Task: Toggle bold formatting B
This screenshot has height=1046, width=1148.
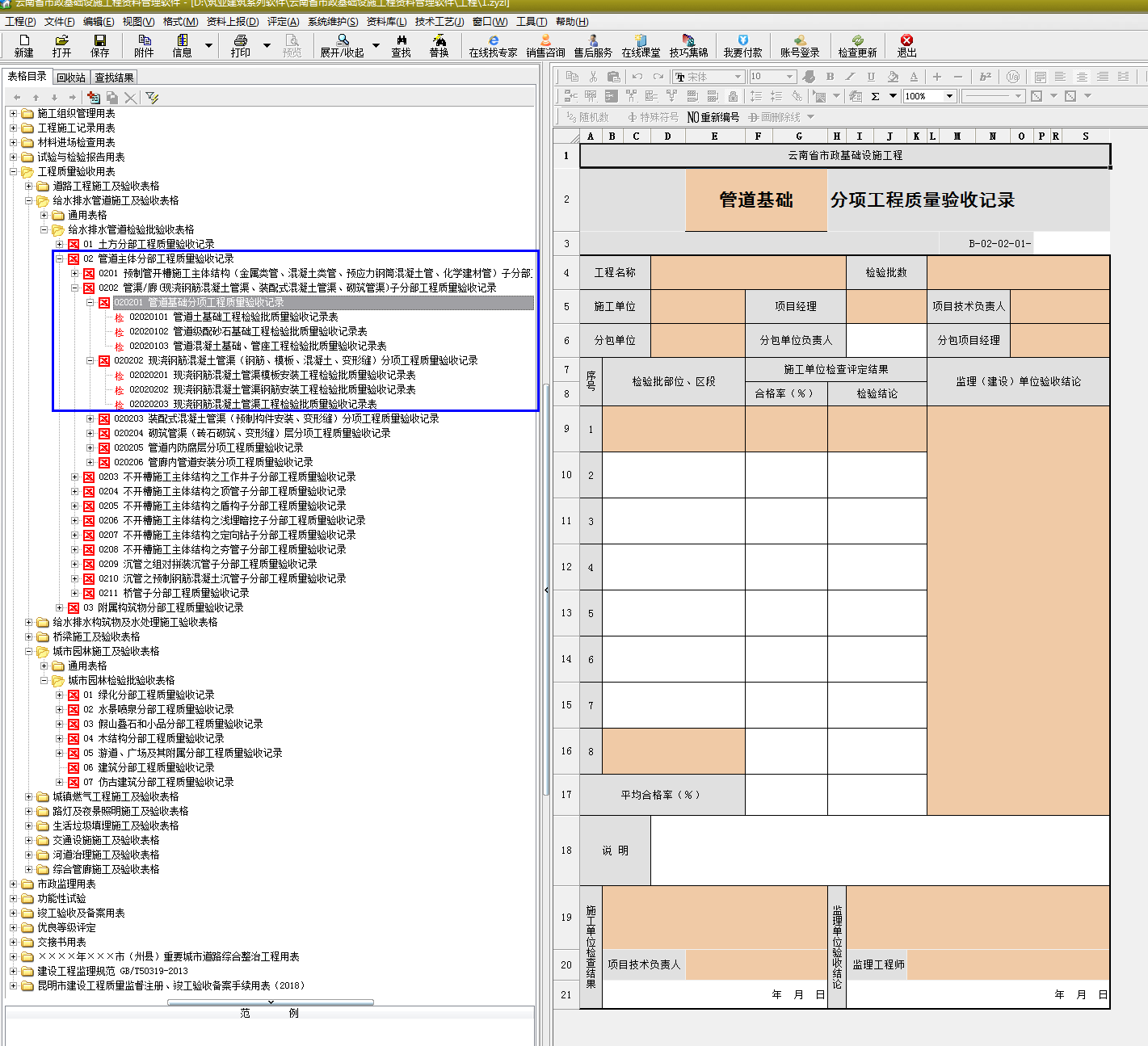Action: click(x=830, y=77)
